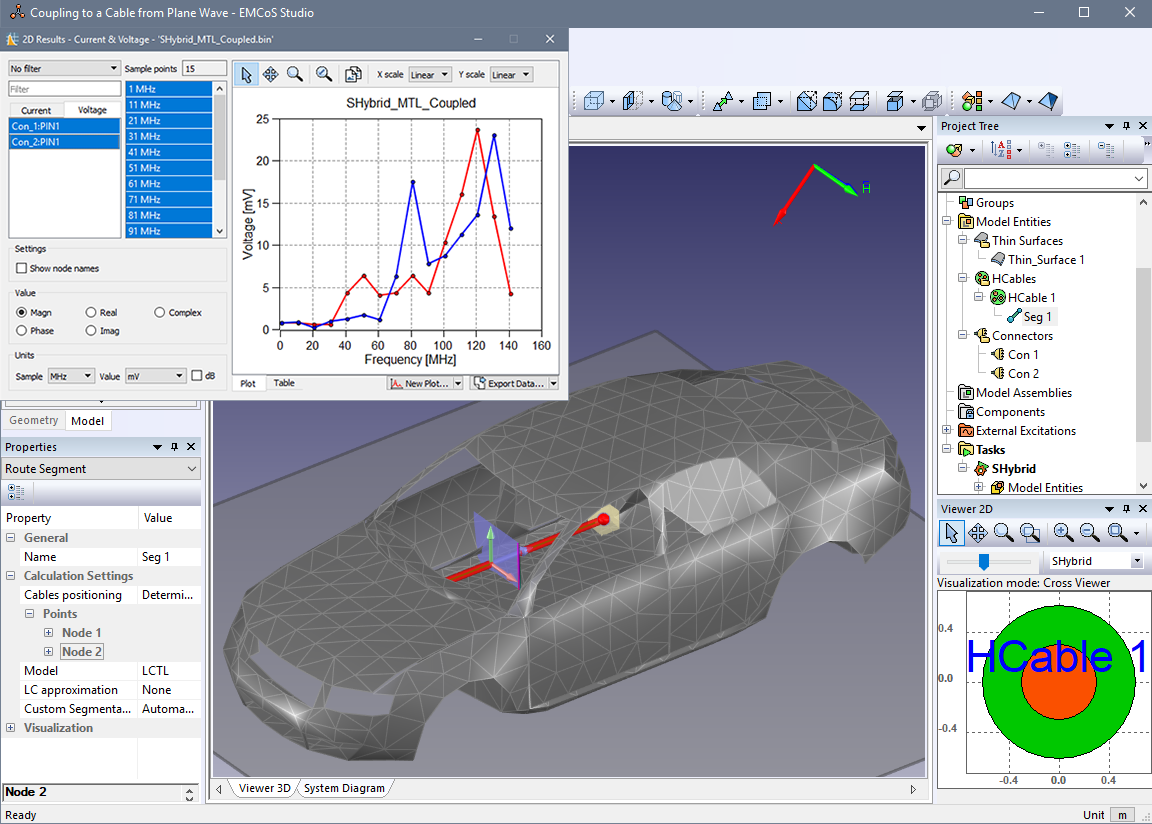Select the Phase radio button
Image resolution: width=1152 pixels, height=824 pixels.
click(x=21, y=331)
